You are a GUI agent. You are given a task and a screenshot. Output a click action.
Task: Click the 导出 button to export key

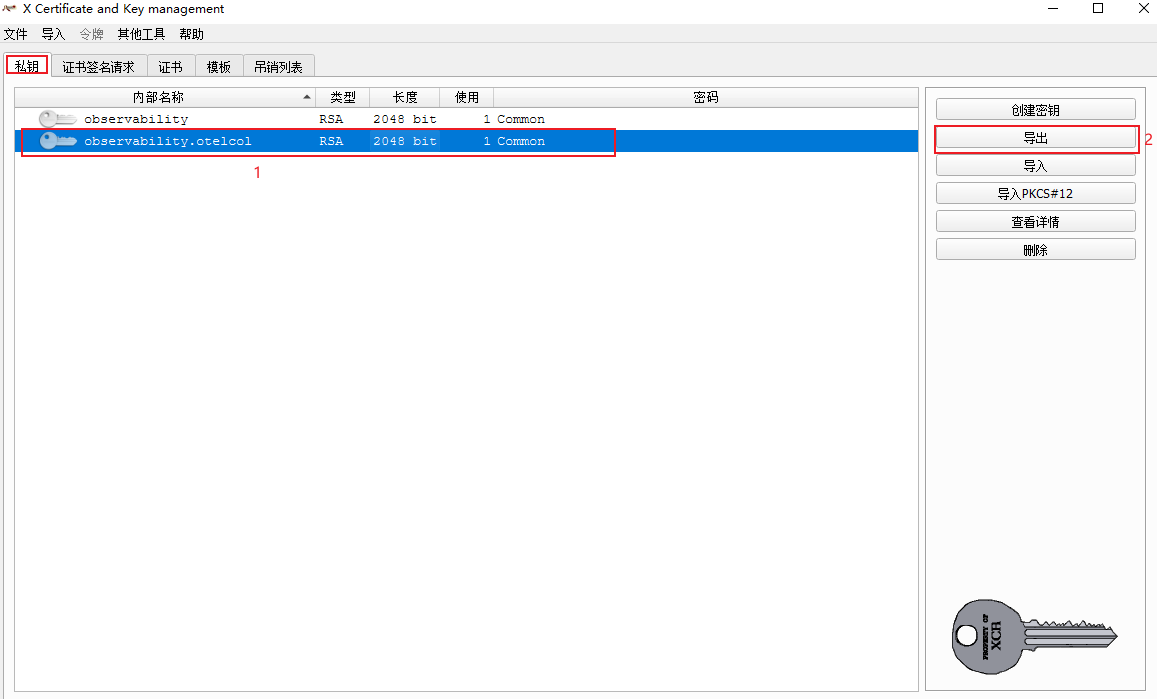pos(1035,138)
